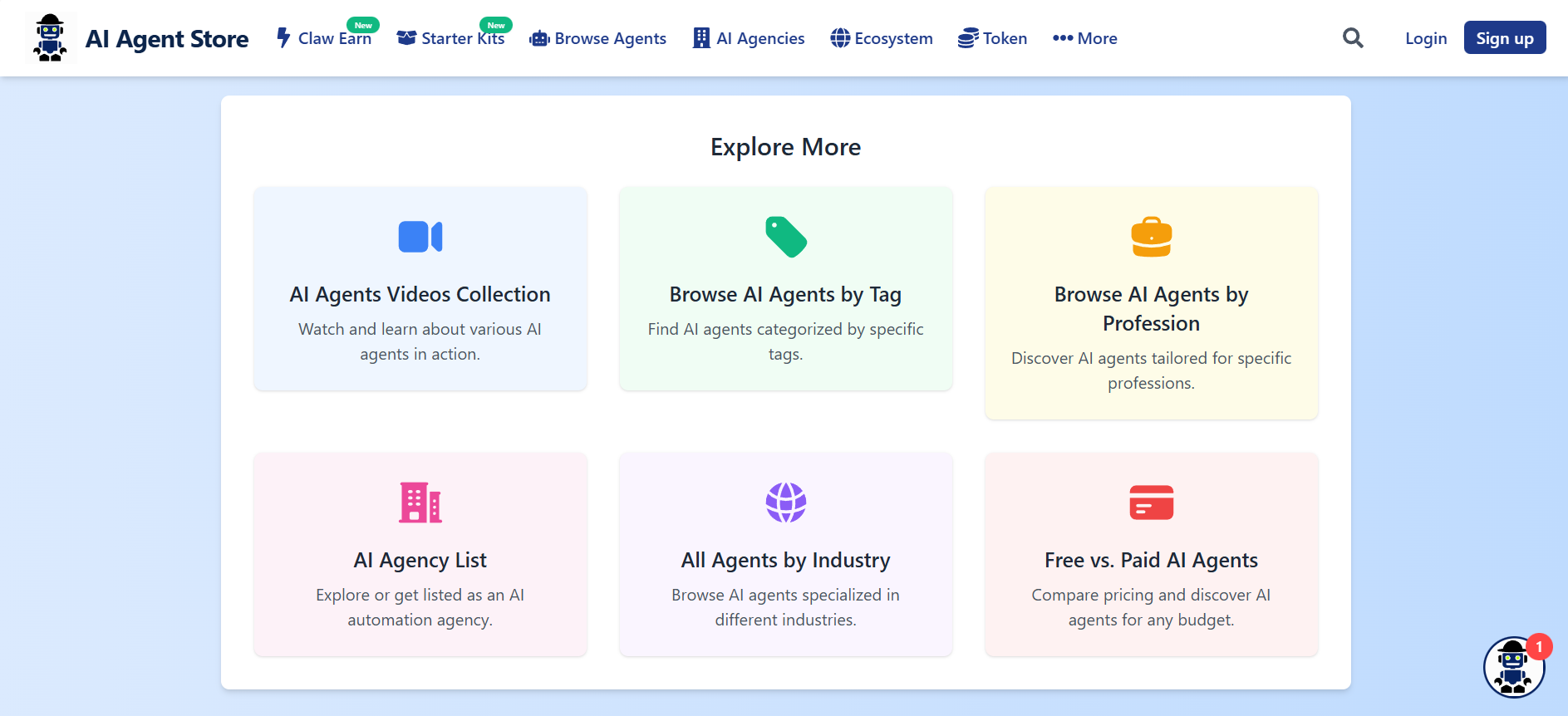Open the Ecosystem navigation link
This screenshot has height=716, width=1568.
point(882,38)
